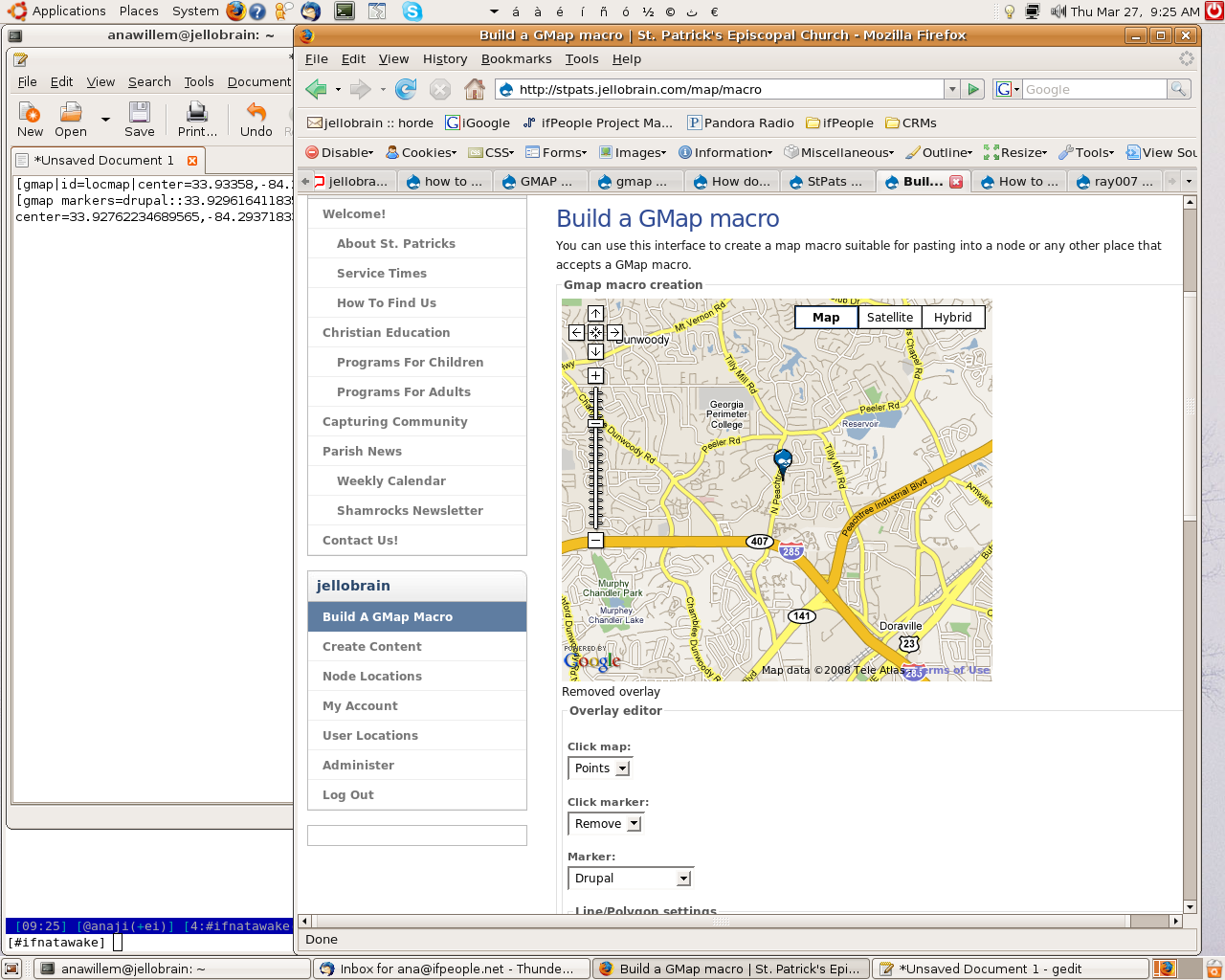Go back with Firefox's green back arrow
This screenshot has height=980, width=1225.
point(316,89)
